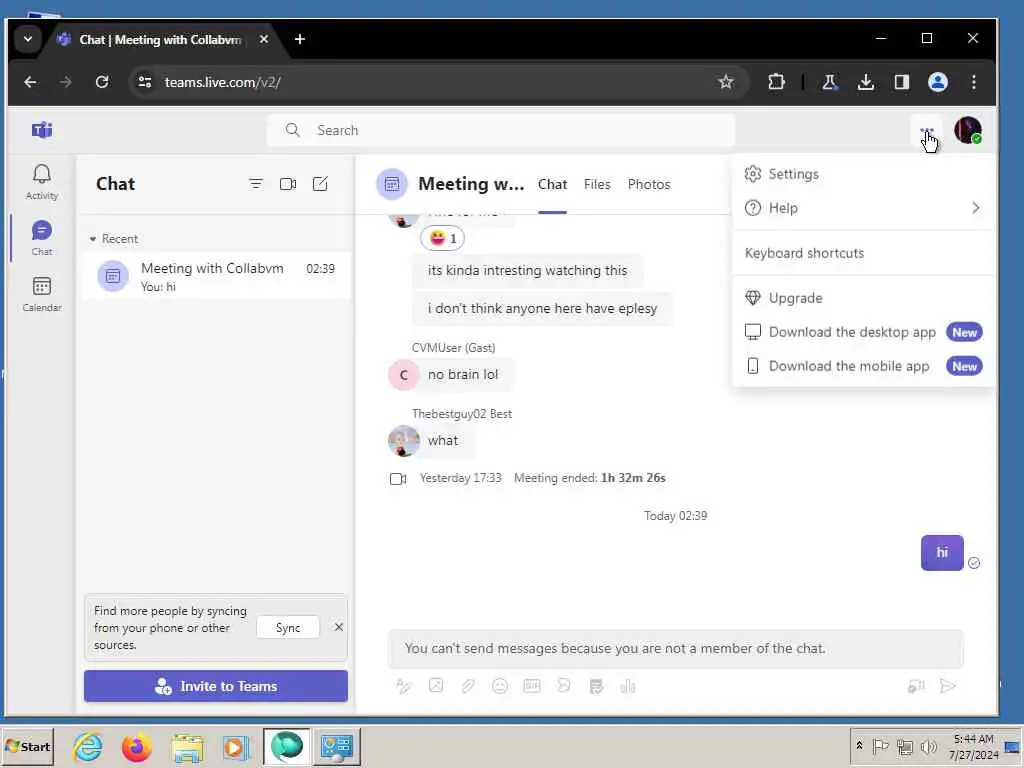Open the sticker picker icon

tap(564, 686)
